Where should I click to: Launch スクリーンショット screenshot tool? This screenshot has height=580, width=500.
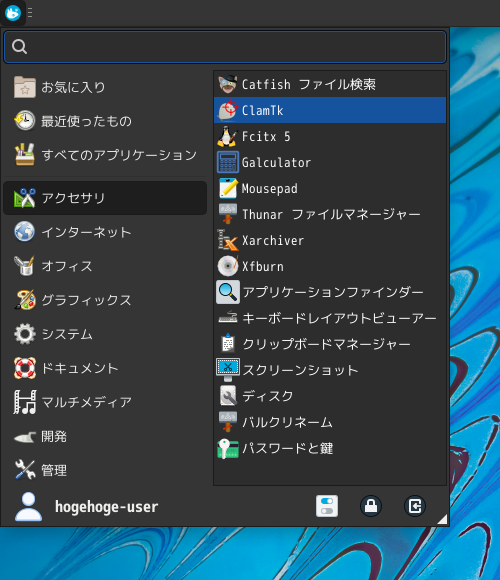pos(330,370)
